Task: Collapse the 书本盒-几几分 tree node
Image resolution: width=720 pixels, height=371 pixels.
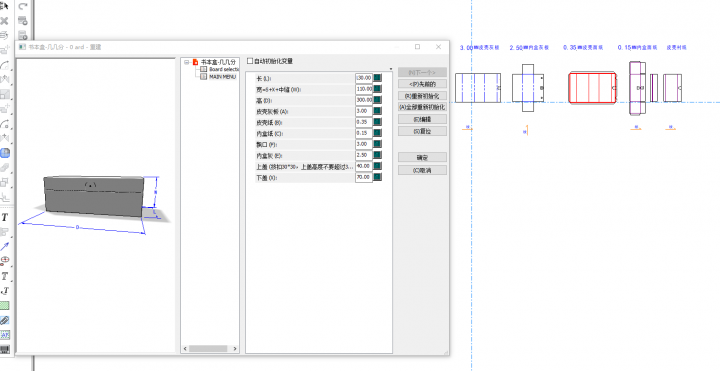Action: [186, 62]
